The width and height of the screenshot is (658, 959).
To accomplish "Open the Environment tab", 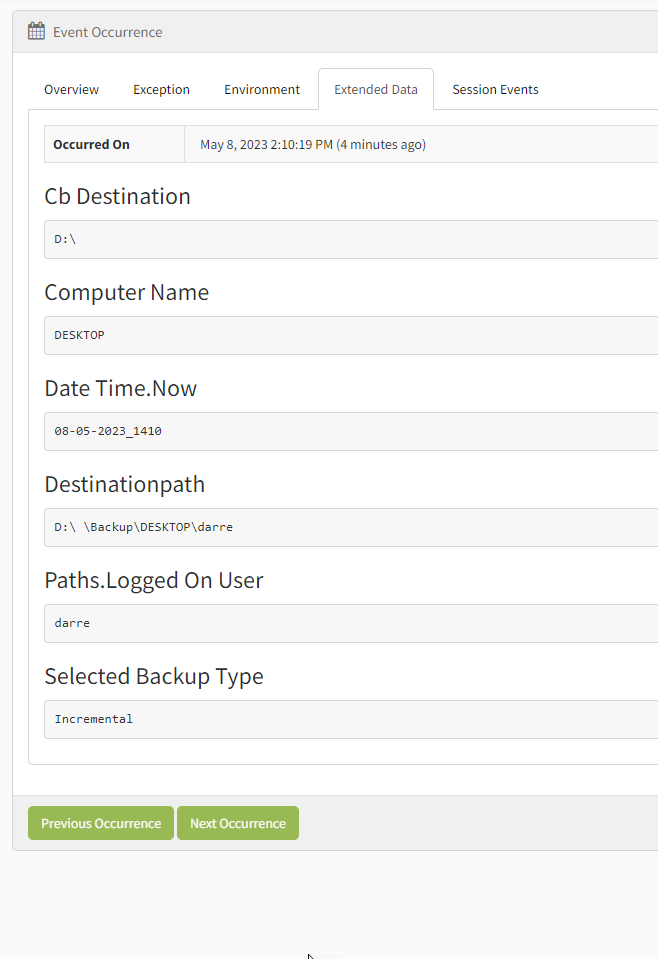I will pyautogui.click(x=262, y=89).
